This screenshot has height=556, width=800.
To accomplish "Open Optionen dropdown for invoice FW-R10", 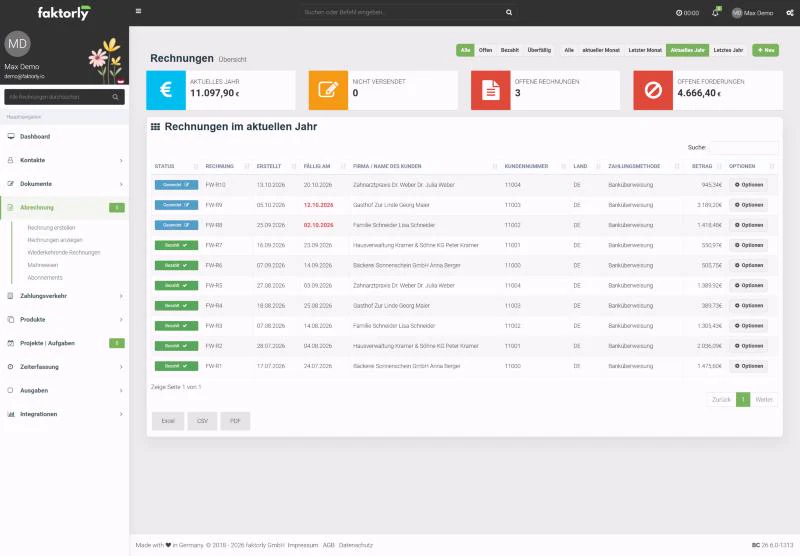I will pos(748,185).
